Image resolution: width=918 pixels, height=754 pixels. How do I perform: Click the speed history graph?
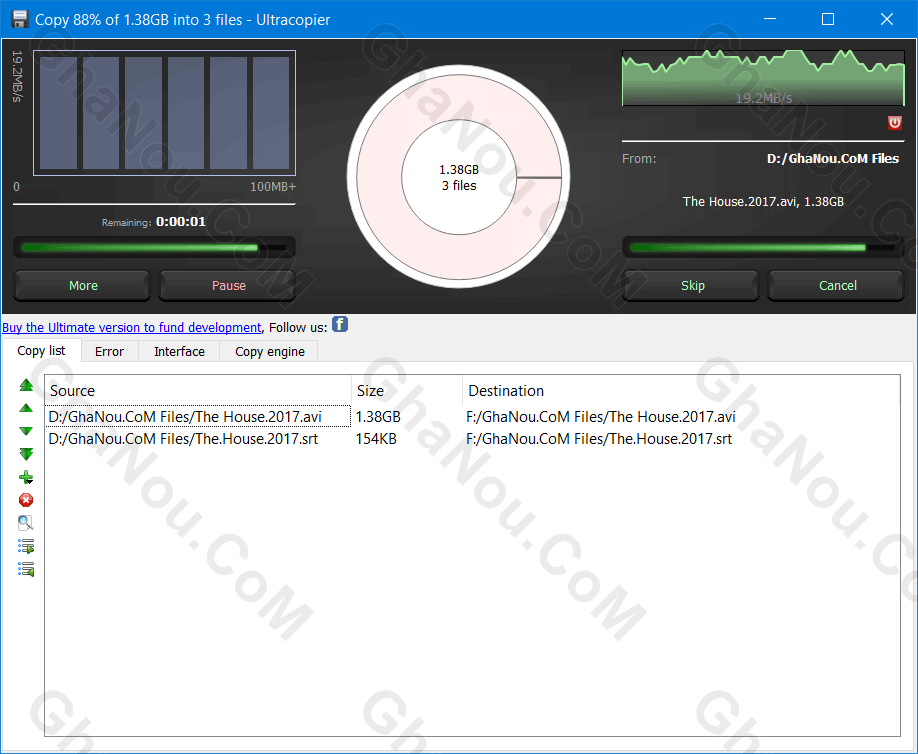click(763, 78)
